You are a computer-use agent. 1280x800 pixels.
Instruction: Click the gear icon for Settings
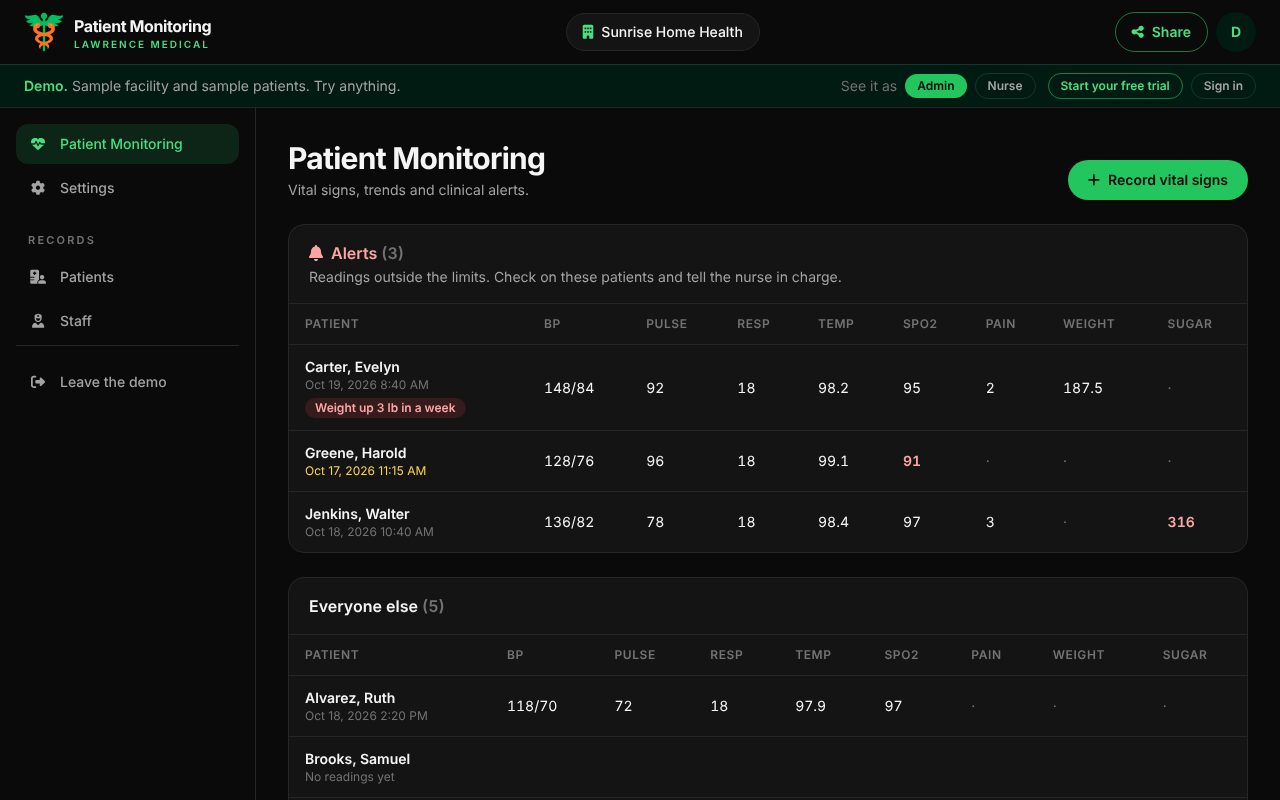point(38,188)
